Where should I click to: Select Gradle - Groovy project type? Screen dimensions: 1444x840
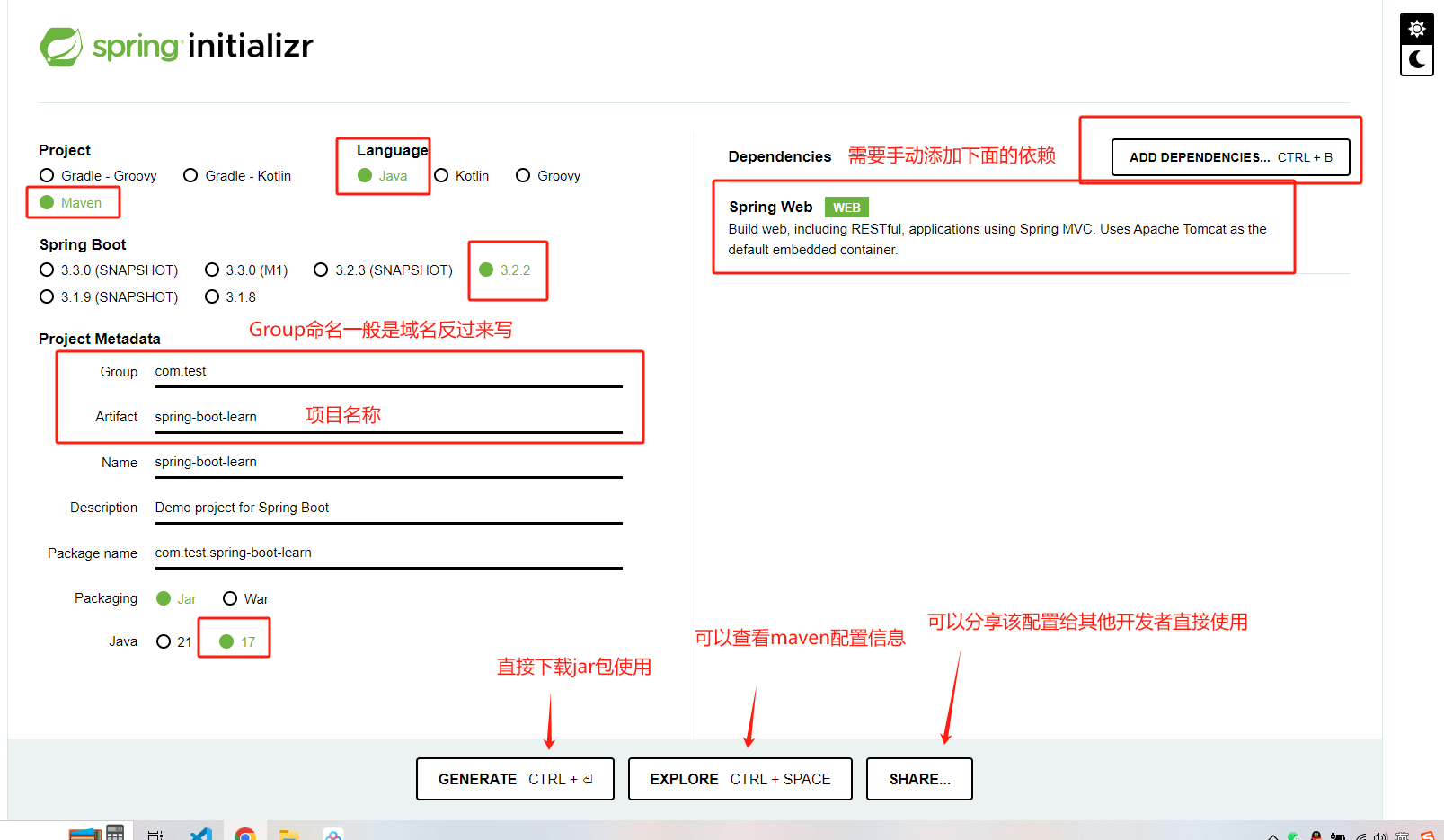99,175
